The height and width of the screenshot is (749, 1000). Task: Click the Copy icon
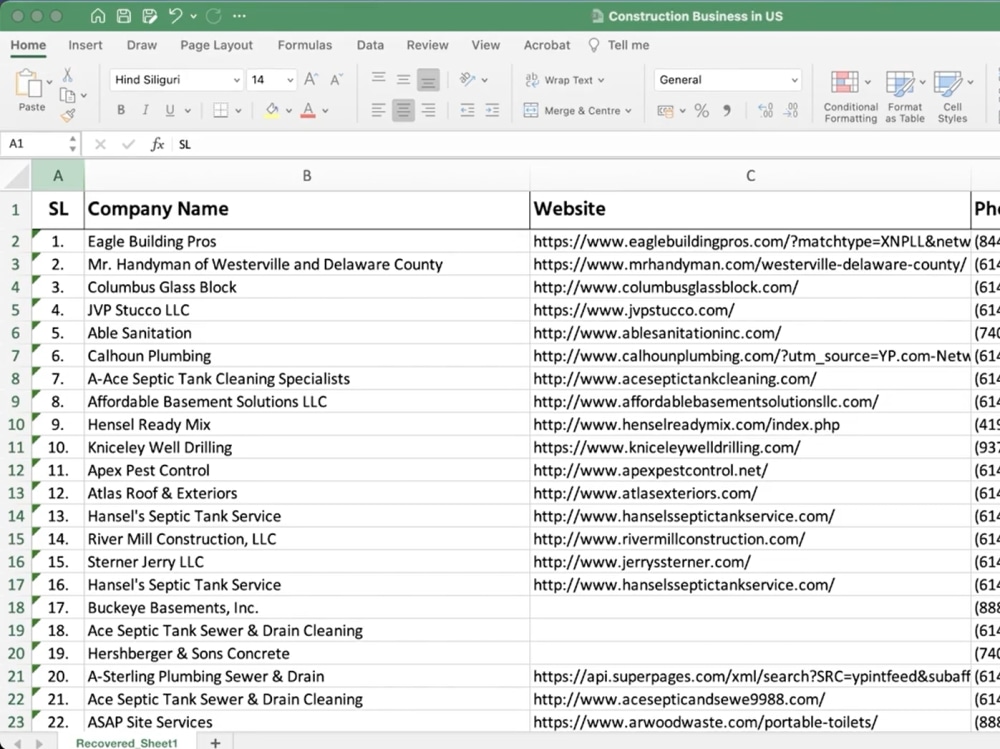click(67, 96)
